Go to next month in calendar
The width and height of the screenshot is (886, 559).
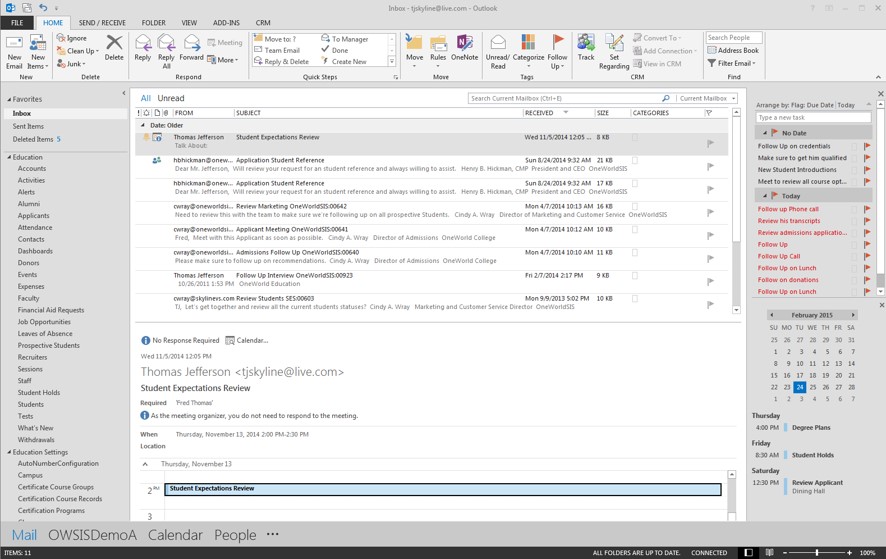(853, 315)
